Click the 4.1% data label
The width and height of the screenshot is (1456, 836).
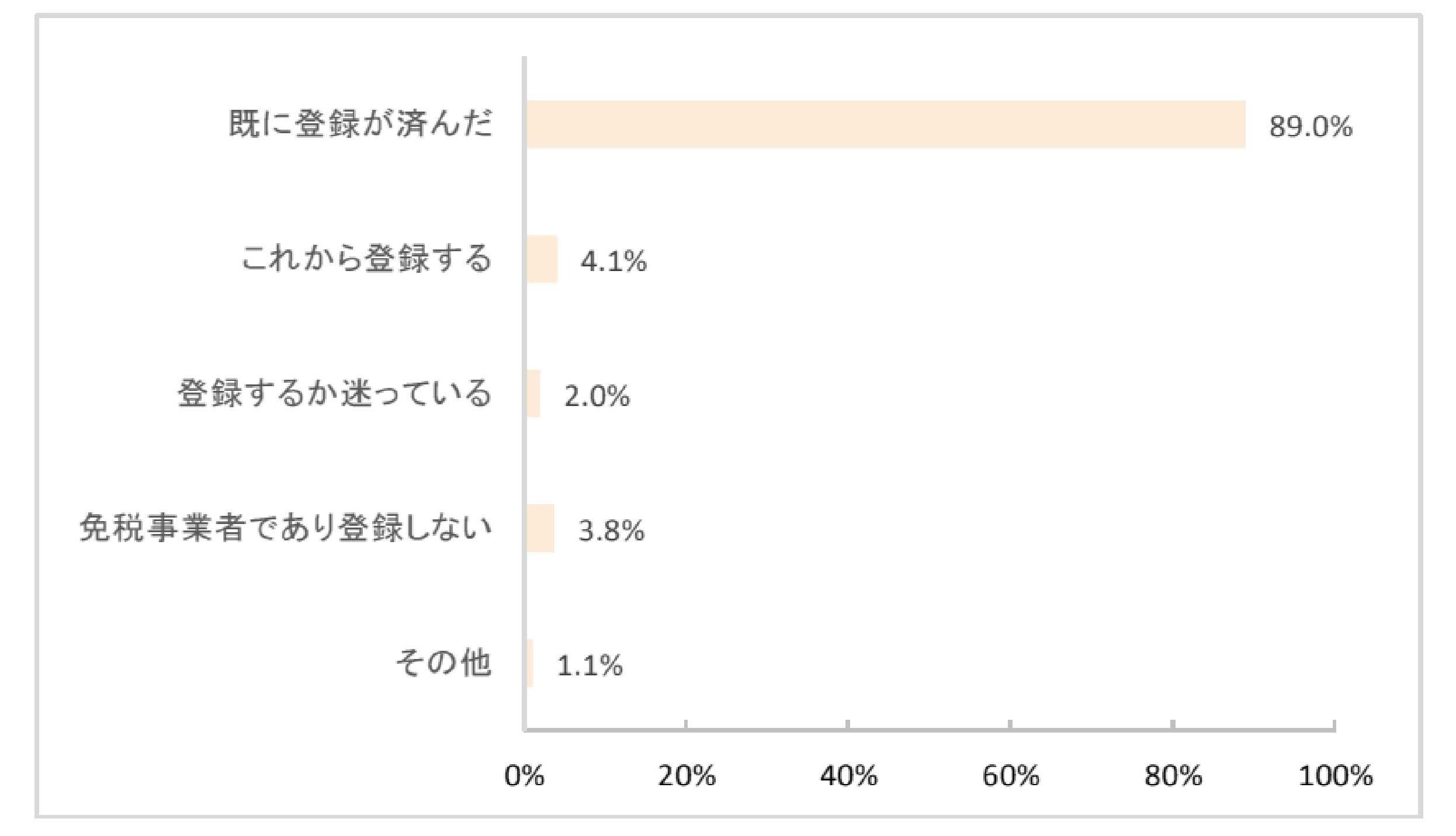point(613,261)
